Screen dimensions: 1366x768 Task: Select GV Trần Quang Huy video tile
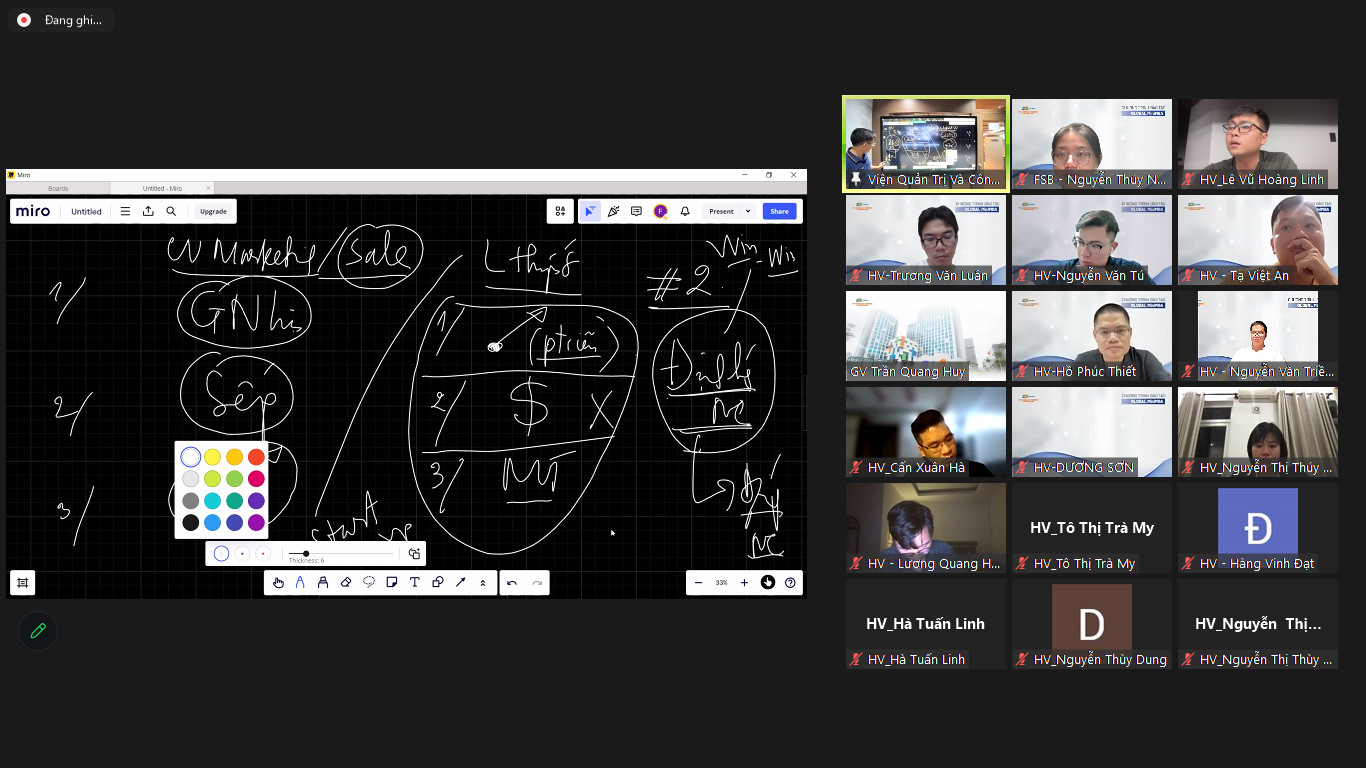pos(926,336)
